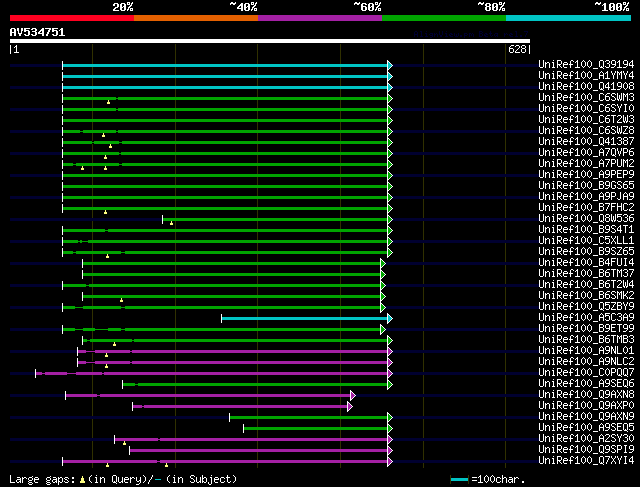Click the UniRef100_Q39194 label

pyautogui.click(x=586, y=64)
